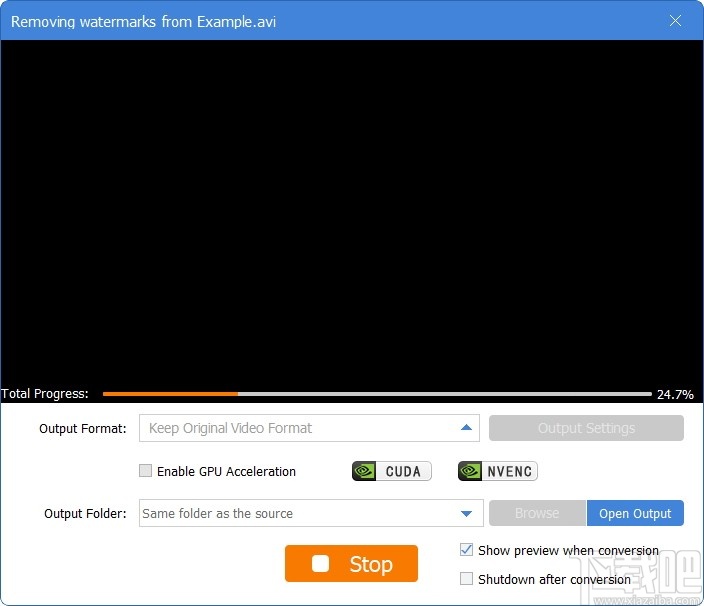
Task: Open the Output Folder dropdown arrow
Action: (x=466, y=514)
